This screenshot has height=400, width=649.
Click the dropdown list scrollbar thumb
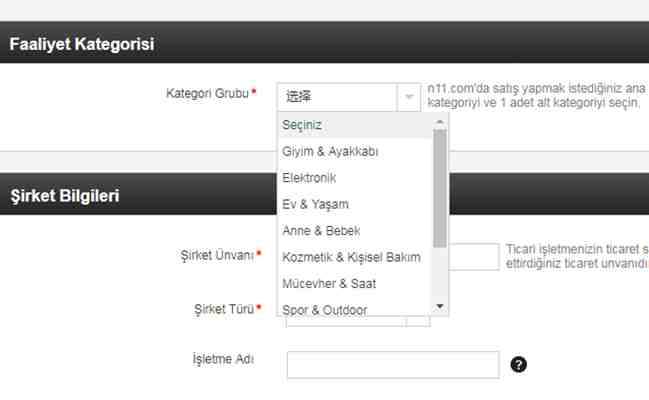(x=440, y=187)
